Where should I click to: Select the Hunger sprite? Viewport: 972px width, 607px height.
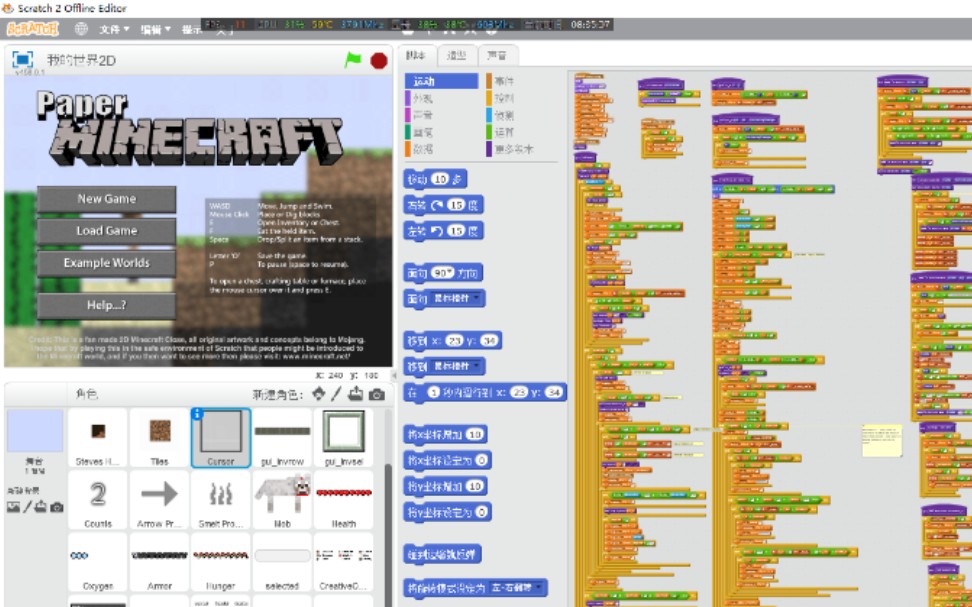[x=221, y=562]
